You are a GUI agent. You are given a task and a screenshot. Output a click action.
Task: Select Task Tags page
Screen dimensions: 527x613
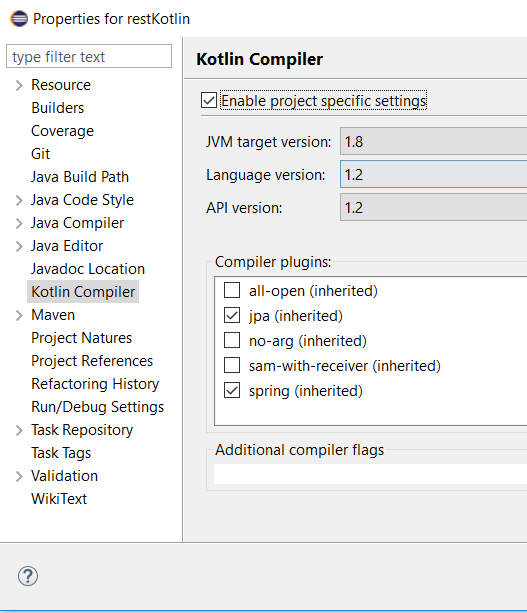(x=61, y=453)
